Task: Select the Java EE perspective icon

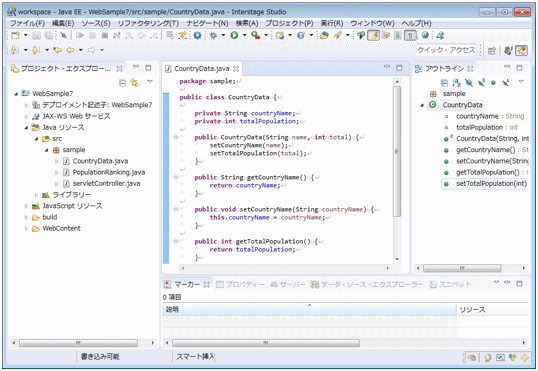Action: coord(522,51)
